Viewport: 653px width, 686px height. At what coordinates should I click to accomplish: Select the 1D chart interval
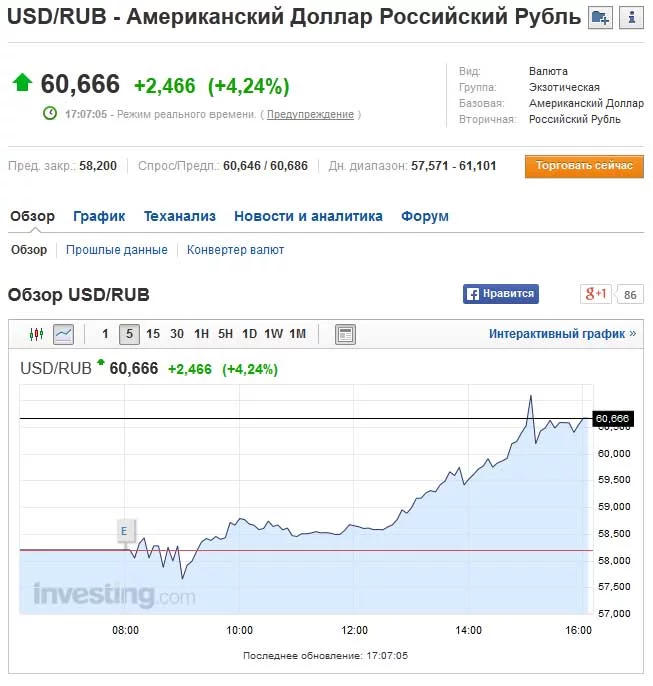click(250, 334)
